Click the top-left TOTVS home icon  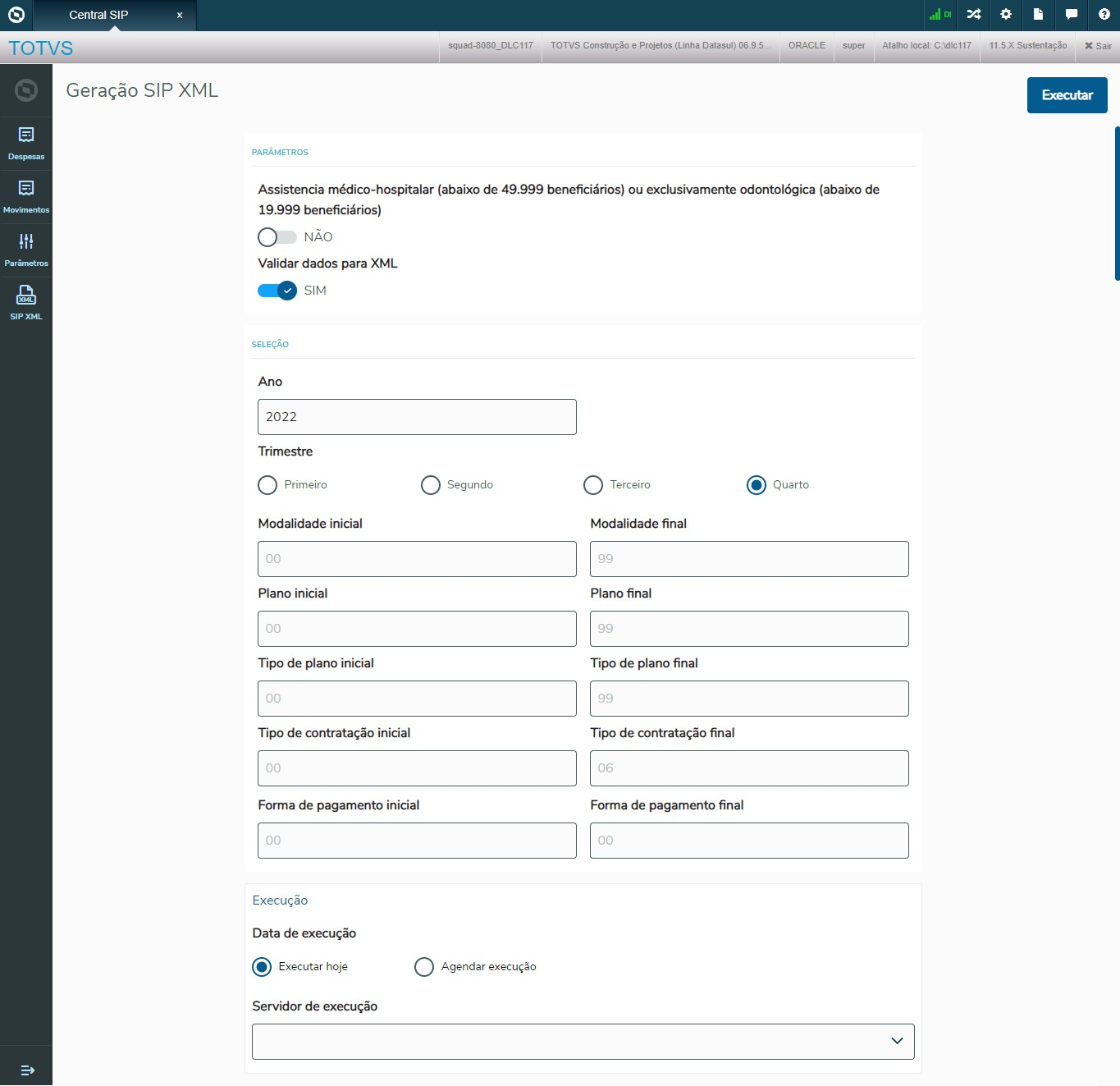pos(16,15)
